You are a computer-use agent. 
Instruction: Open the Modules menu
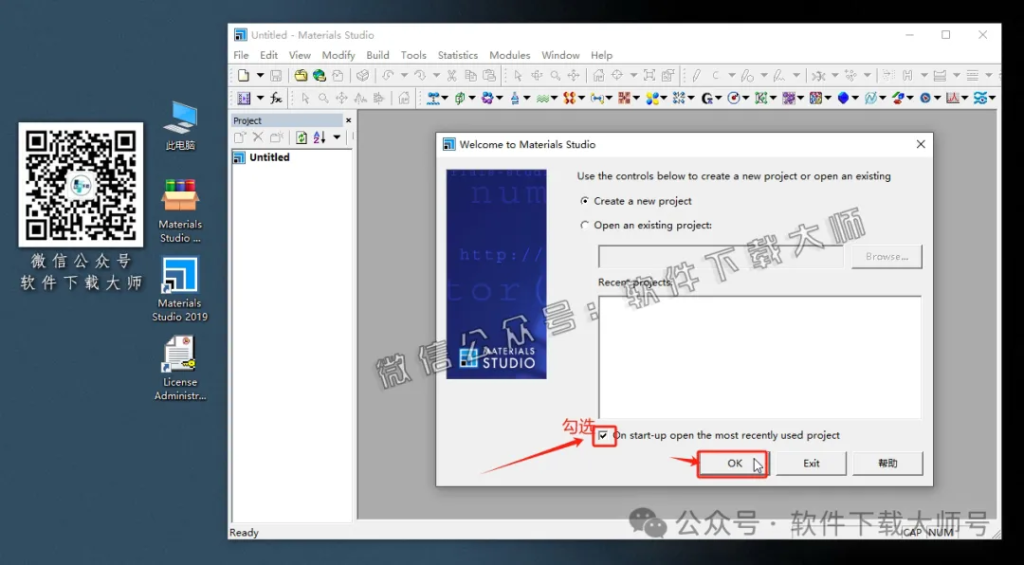point(509,55)
